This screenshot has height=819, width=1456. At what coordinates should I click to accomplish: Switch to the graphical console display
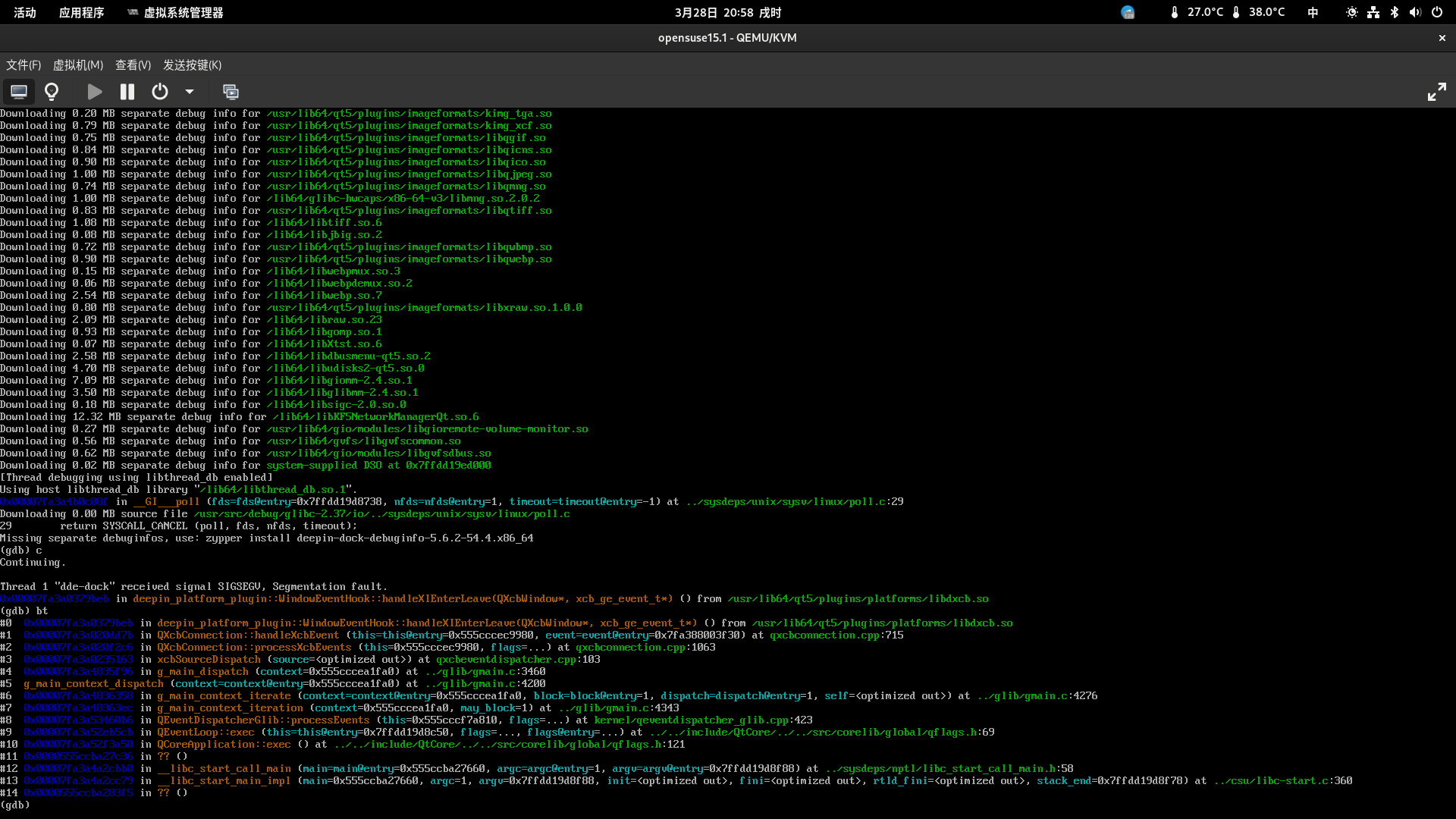pos(18,91)
